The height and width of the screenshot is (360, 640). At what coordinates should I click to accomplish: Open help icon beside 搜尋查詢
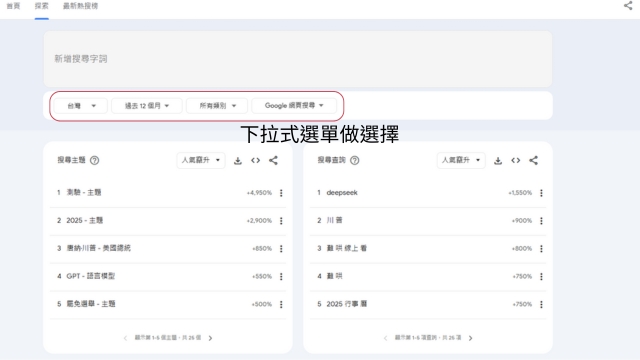[355, 160]
